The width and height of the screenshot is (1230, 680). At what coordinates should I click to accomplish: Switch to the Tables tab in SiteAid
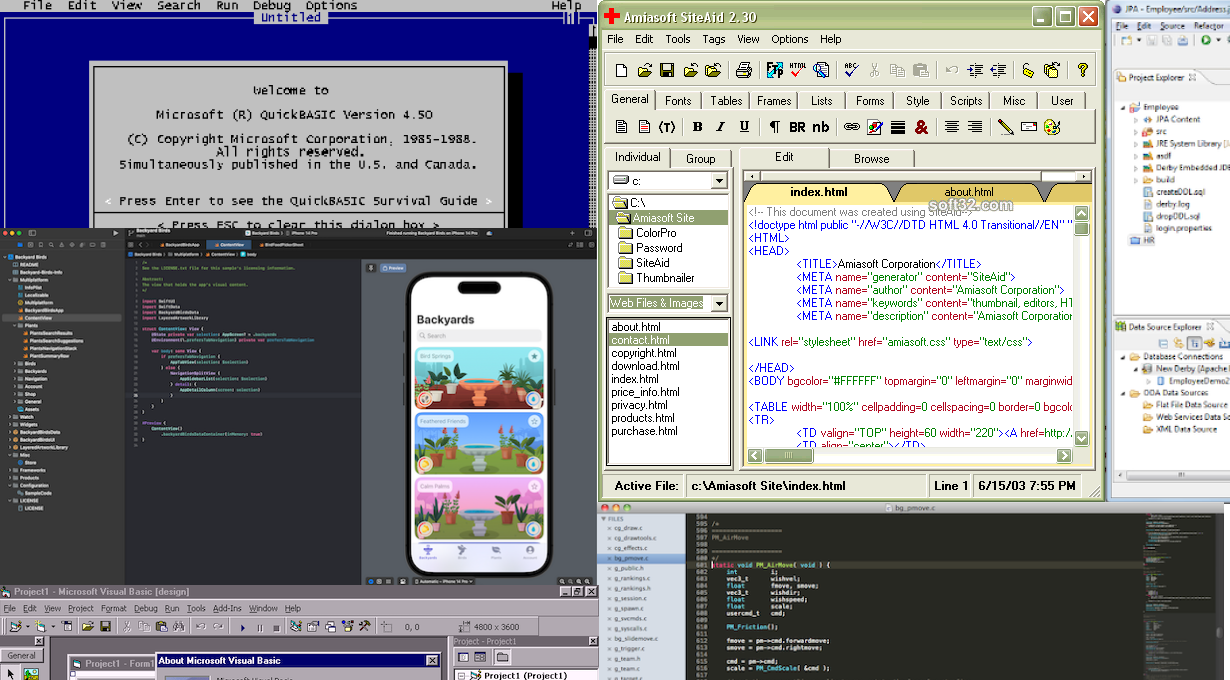[x=726, y=101]
